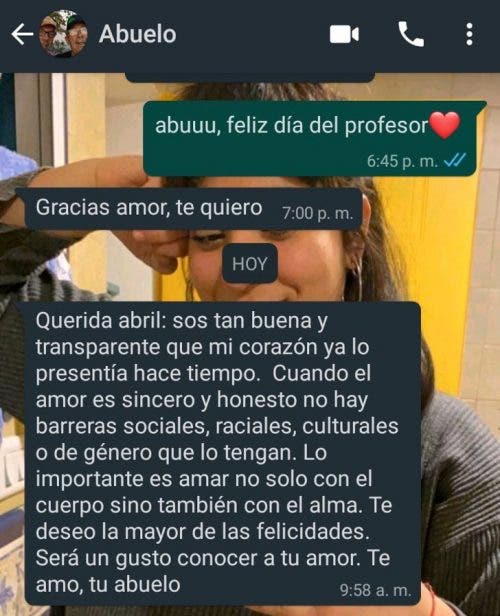
Task: Tap the partially hidden message bubble at top
Action: 250,77
